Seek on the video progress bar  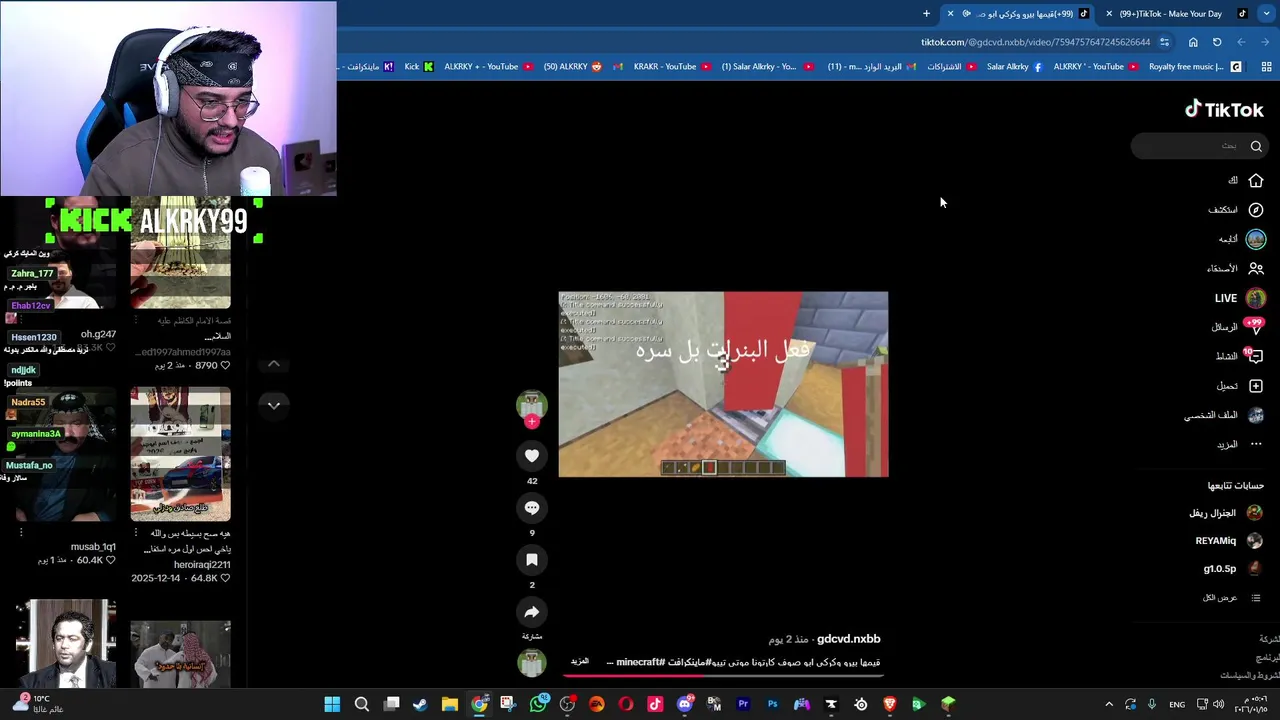723,675
